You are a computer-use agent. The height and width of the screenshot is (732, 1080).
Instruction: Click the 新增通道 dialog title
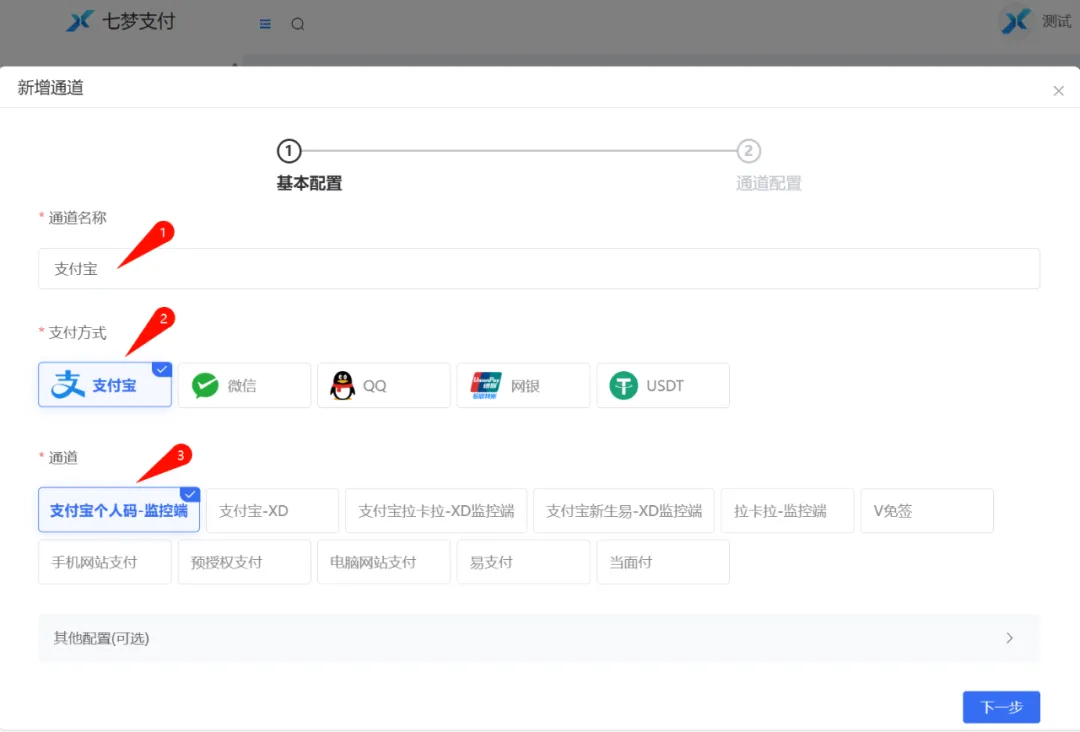coord(50,87)
